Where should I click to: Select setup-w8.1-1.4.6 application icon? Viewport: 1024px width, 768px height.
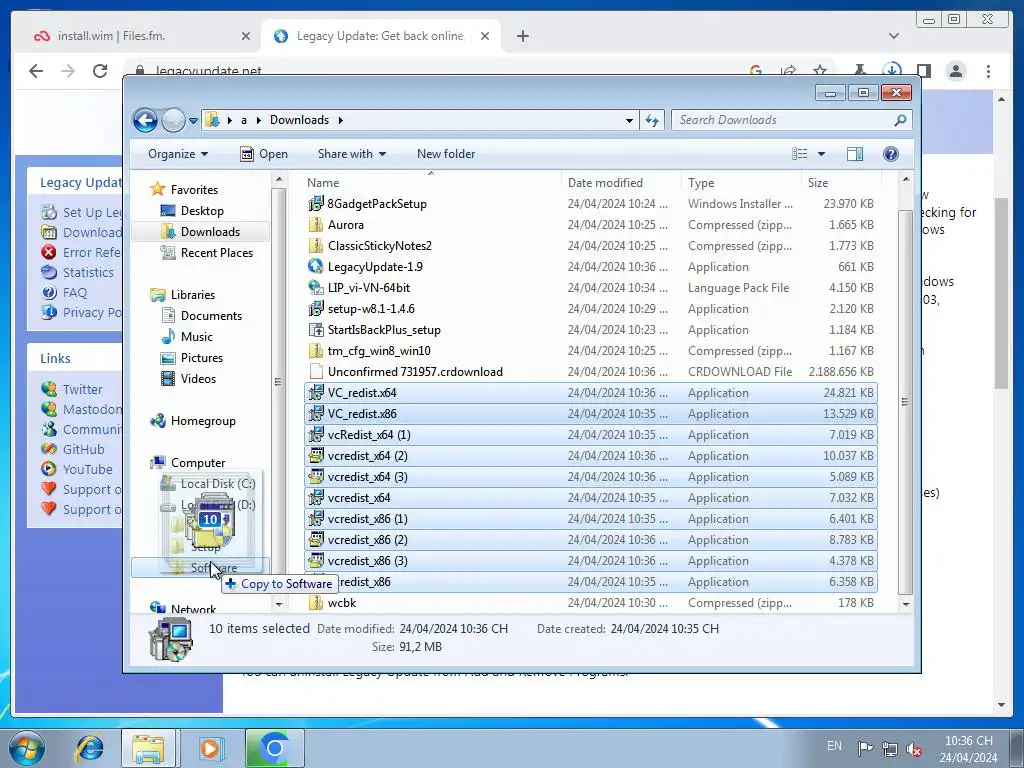[x=316, y=308]
